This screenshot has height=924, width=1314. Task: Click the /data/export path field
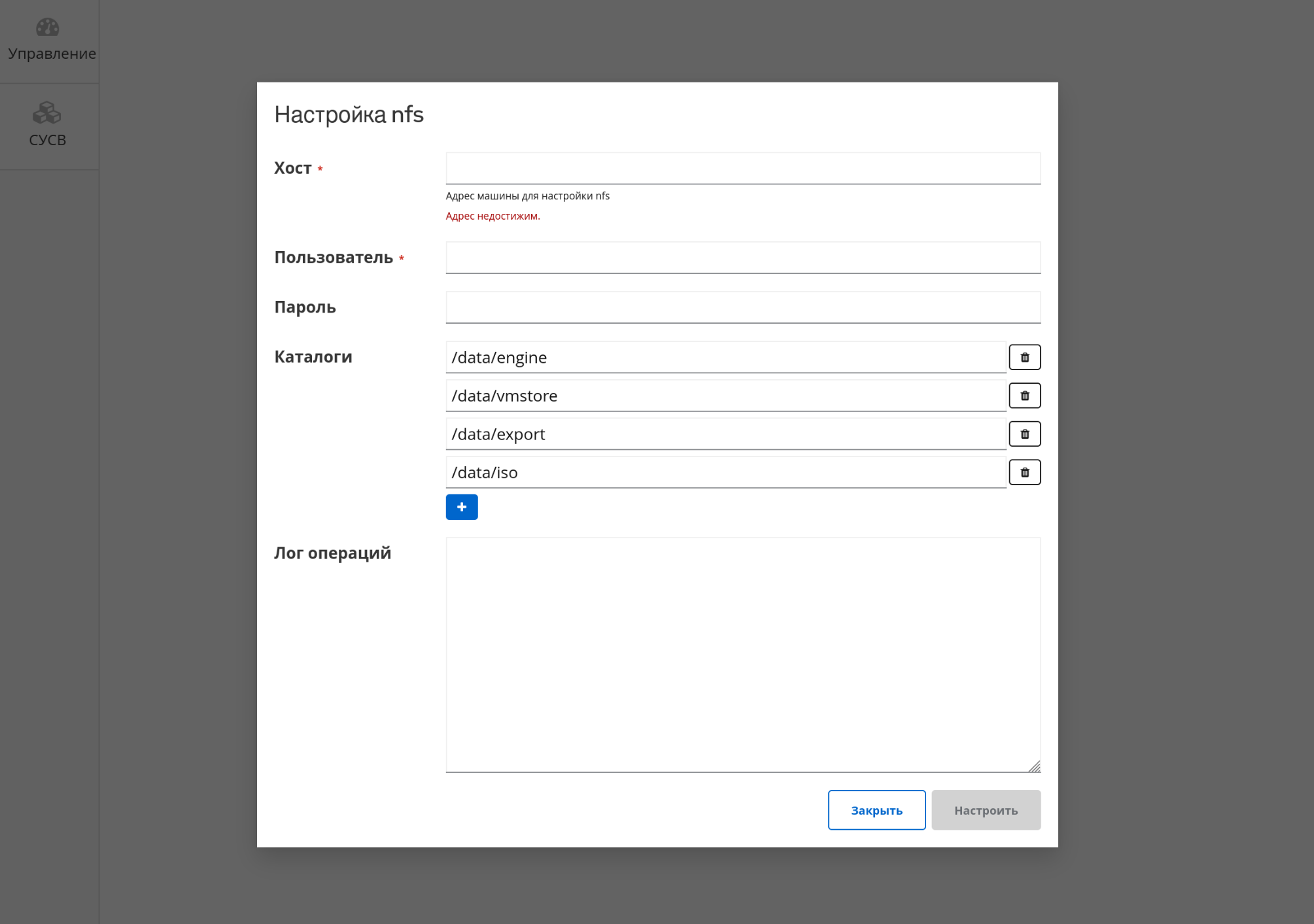725,434
